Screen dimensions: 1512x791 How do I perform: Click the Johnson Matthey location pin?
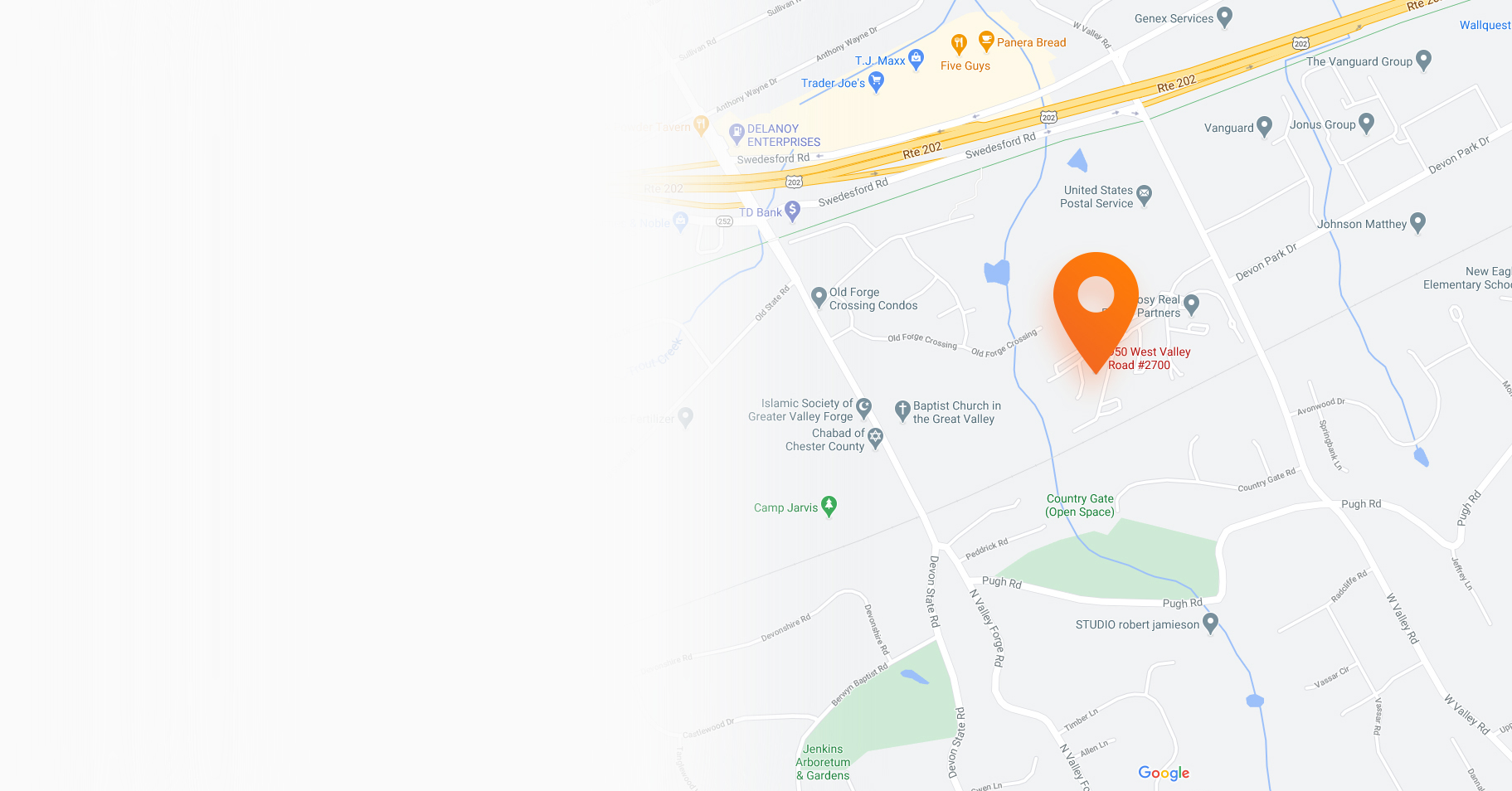[x=1417, y=222]
